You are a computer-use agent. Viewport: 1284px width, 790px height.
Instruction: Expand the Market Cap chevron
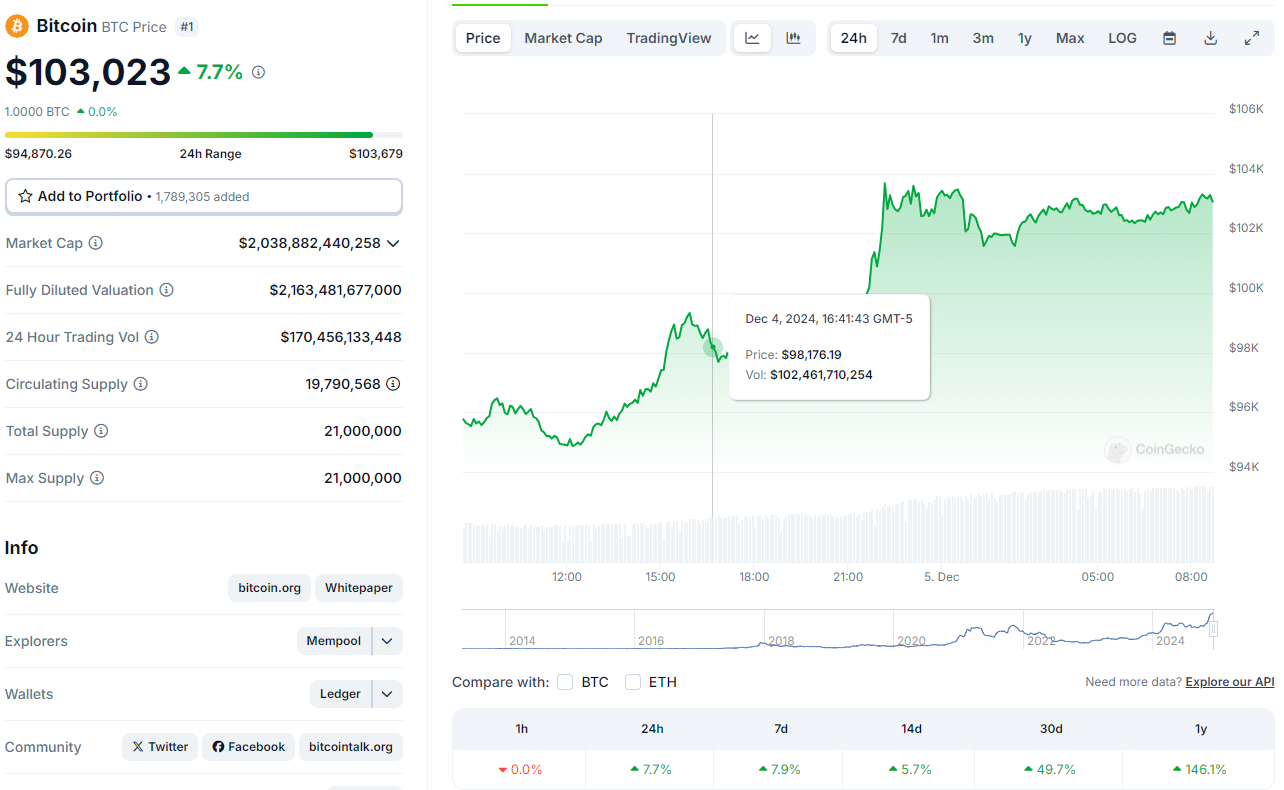(393, 243)
